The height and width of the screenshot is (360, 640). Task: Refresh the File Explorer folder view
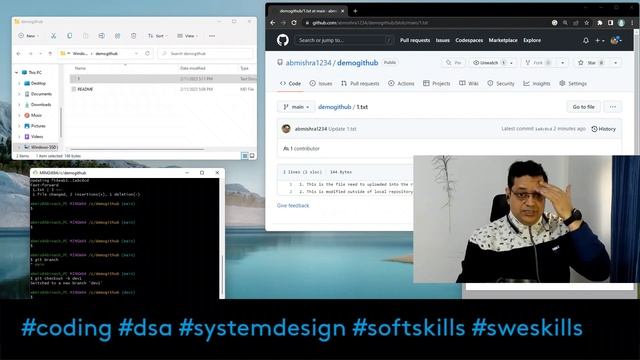(x=147, y=53)
